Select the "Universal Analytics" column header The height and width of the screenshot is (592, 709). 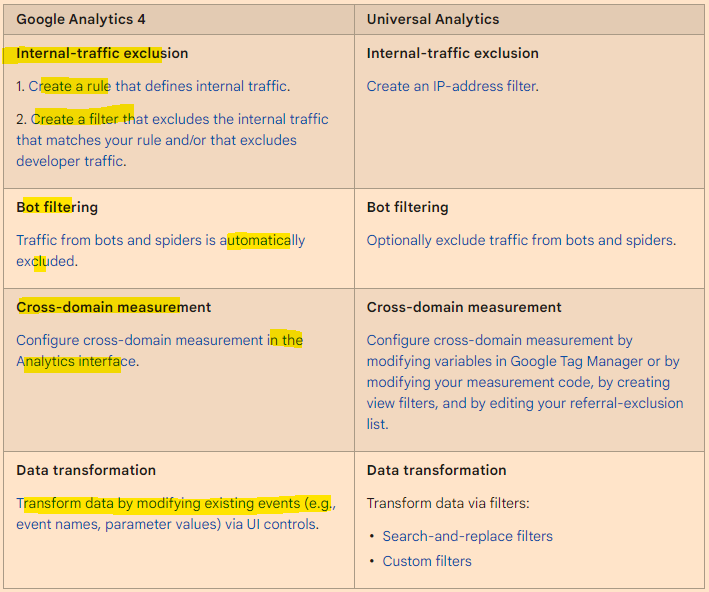click(433, 19)
